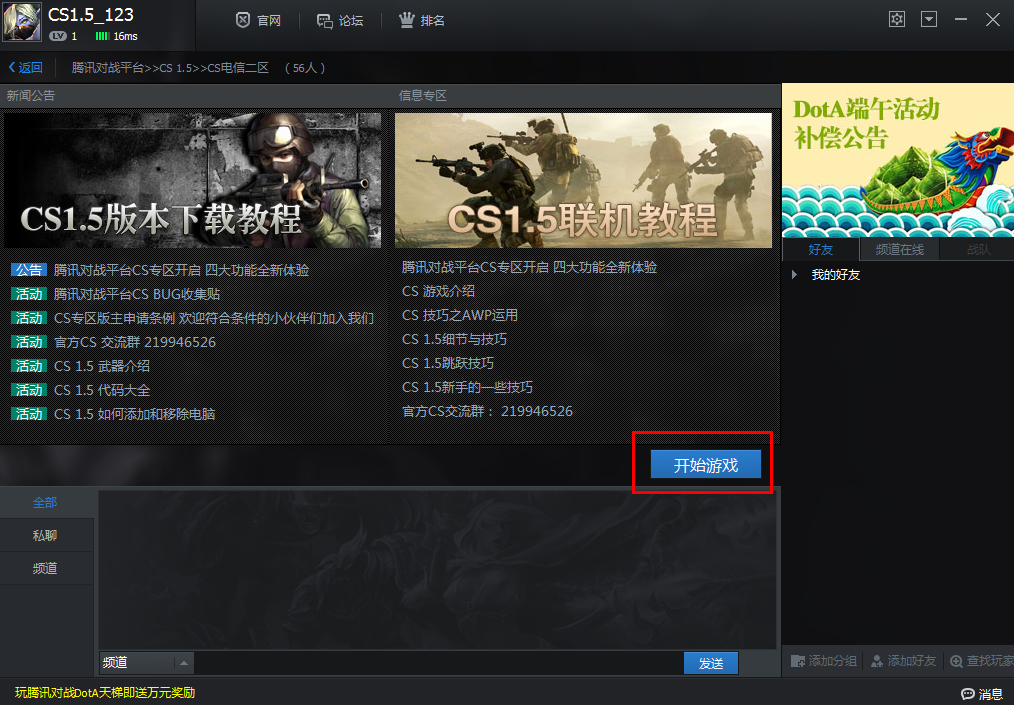The width and height of the screenshot is (1014, 705).
Task: Click the 开始游戏 start game button
Action: [x=706, y=464]
